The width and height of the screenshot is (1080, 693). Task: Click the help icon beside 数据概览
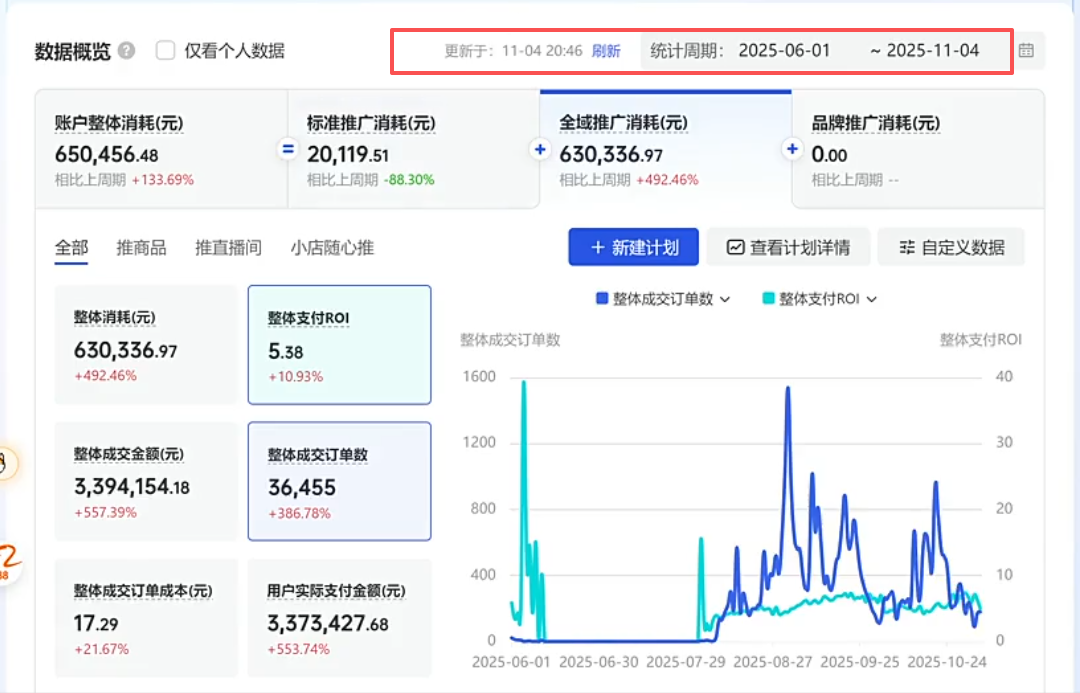pyautogui.click(x=126, y=51)
